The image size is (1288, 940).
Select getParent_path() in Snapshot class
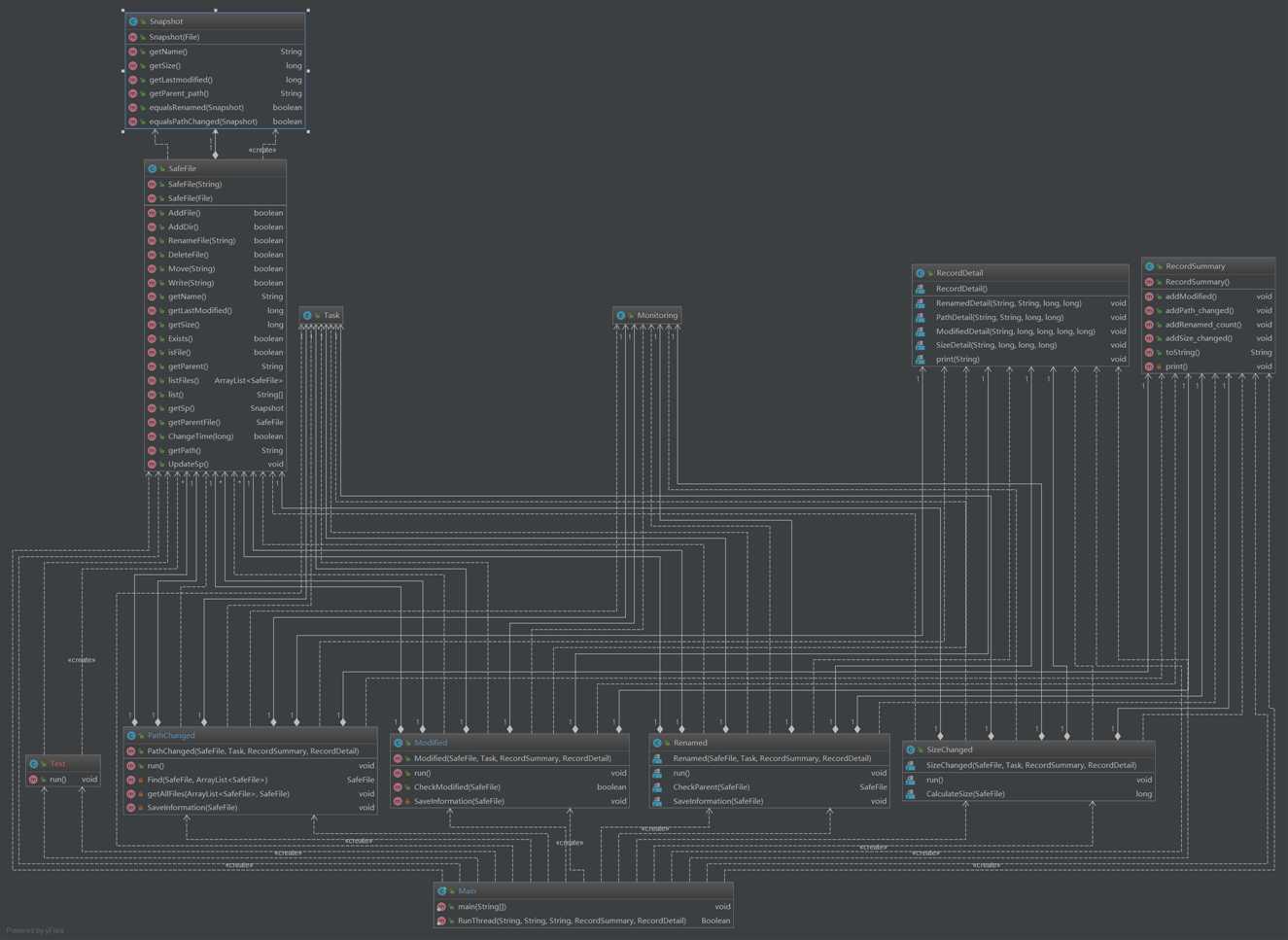pos(215,93)
